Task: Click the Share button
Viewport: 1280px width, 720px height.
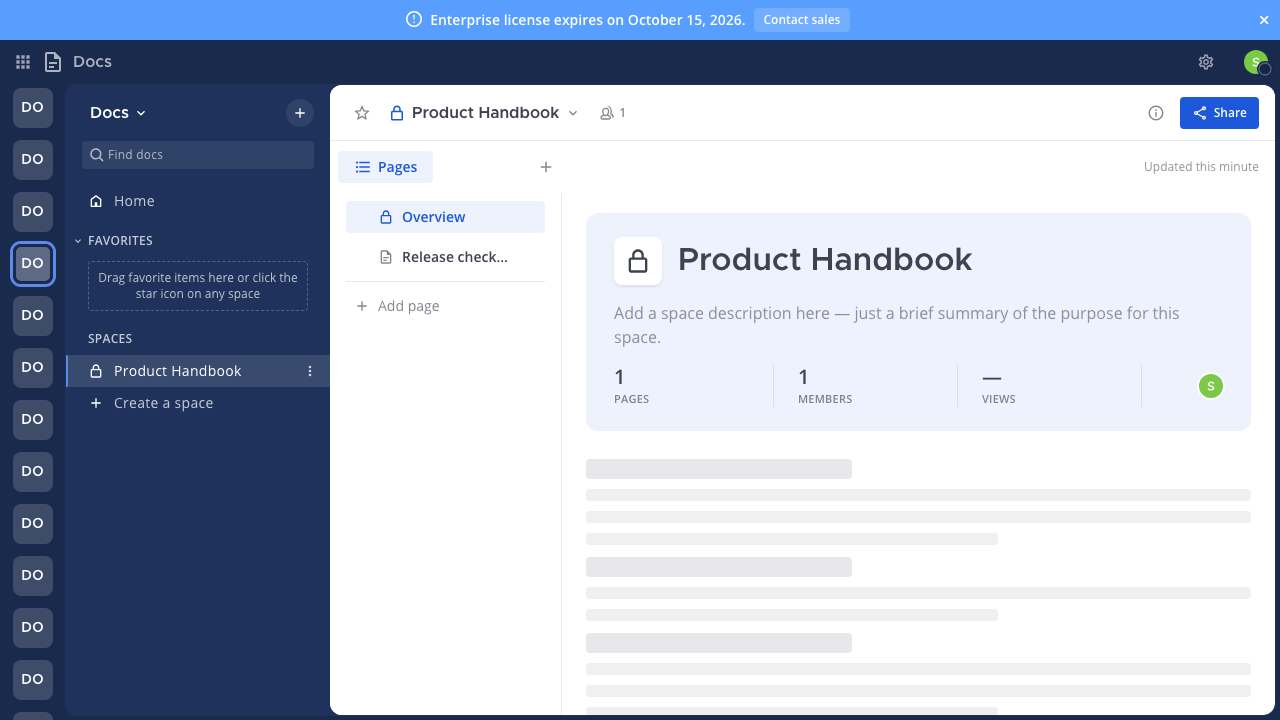Action: tap(1219, 113)
